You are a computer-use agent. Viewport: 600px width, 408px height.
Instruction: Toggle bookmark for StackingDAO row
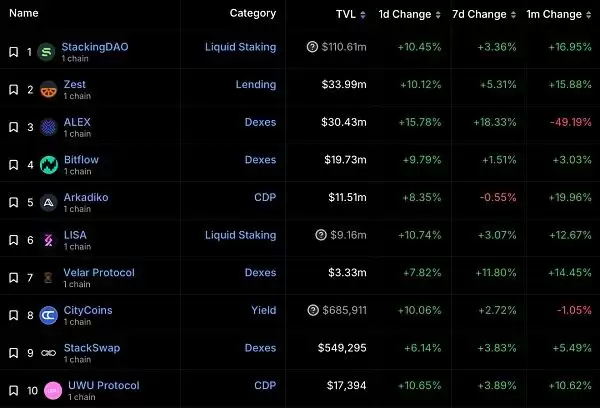[13, 52]
